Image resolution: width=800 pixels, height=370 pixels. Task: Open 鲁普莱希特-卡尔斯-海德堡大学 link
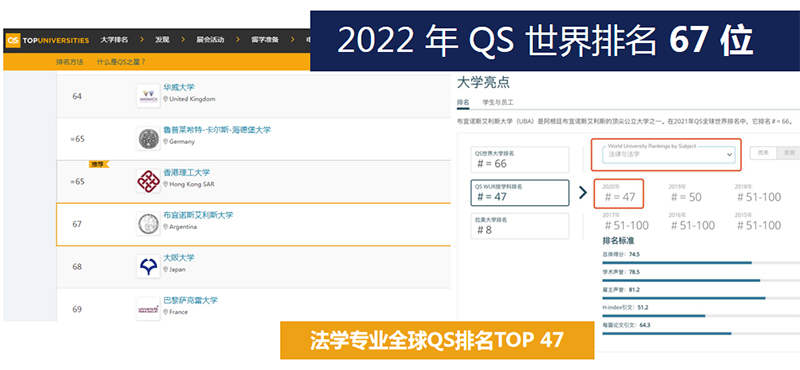click(x=217, y=130)
